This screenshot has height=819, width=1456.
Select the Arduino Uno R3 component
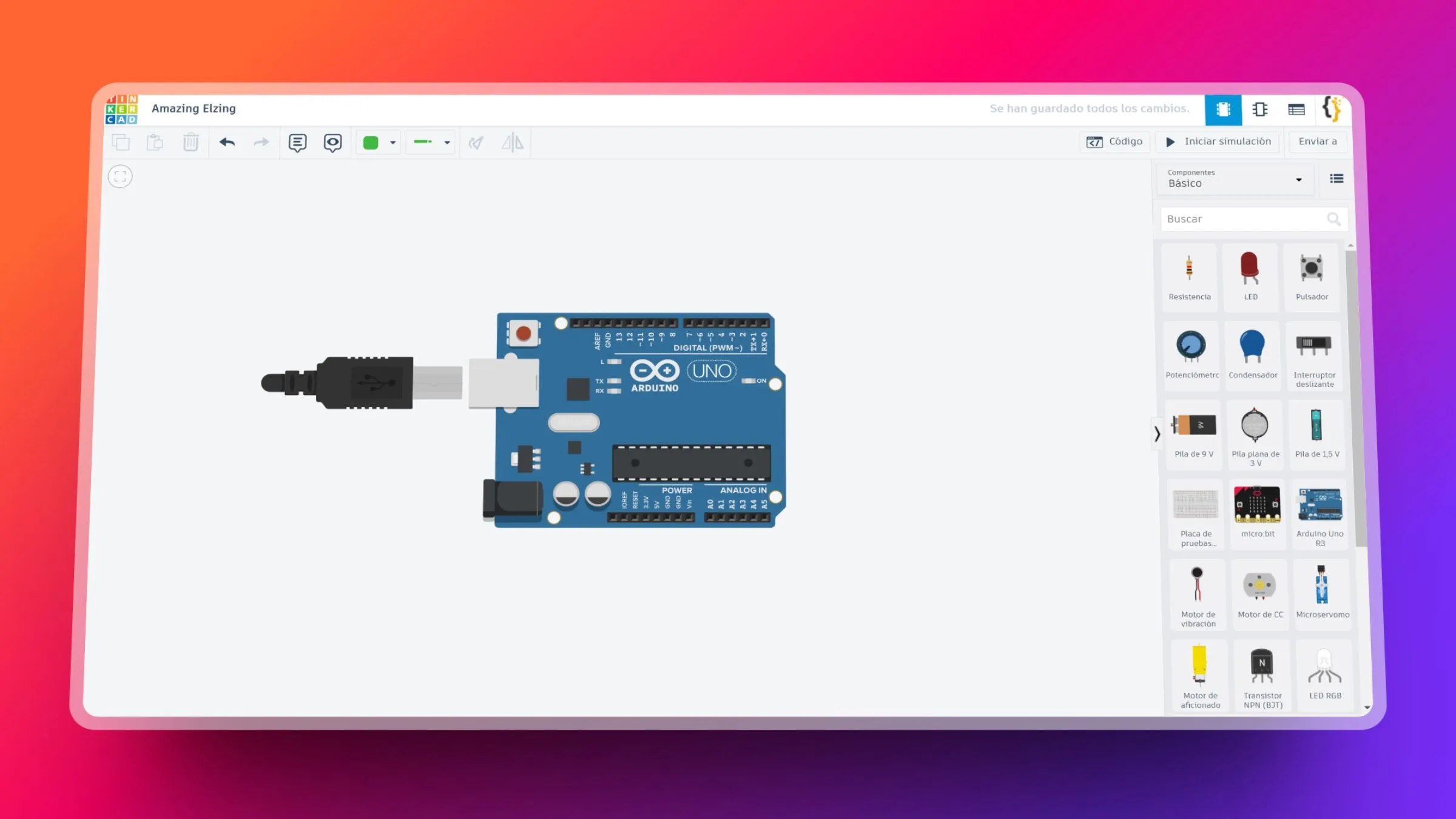[1320, 514]
